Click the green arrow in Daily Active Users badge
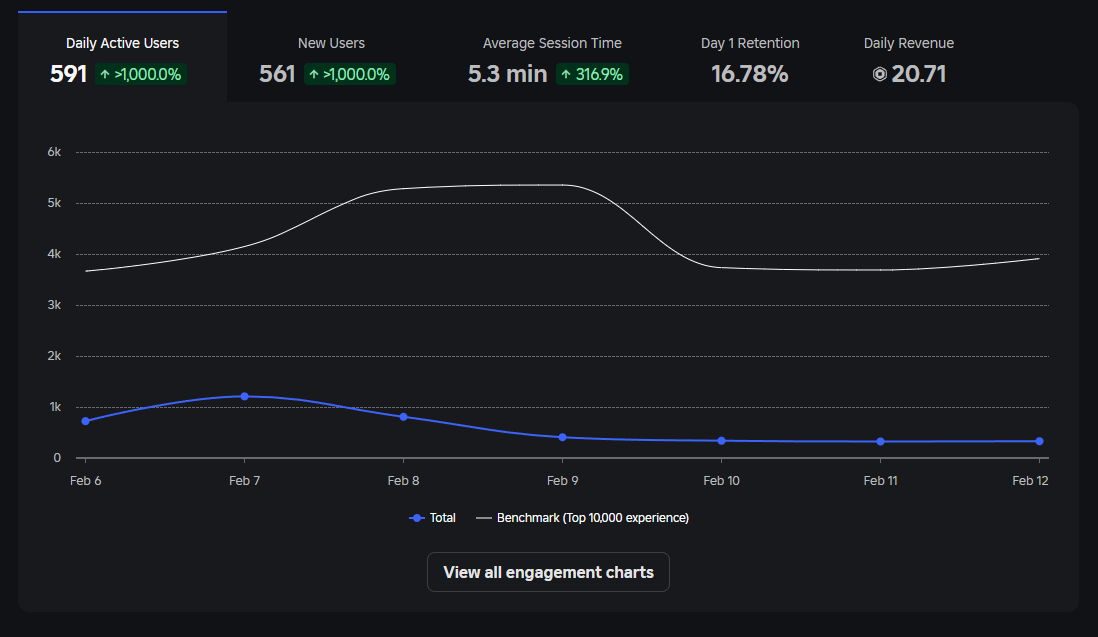Image resolution: width=1098 pixels, height=637 pixels. 105,74
